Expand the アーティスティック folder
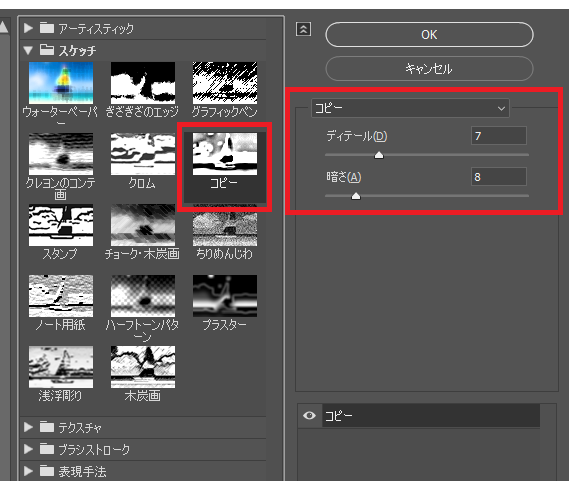Screen dimensions: 569x481 point(28,28)
